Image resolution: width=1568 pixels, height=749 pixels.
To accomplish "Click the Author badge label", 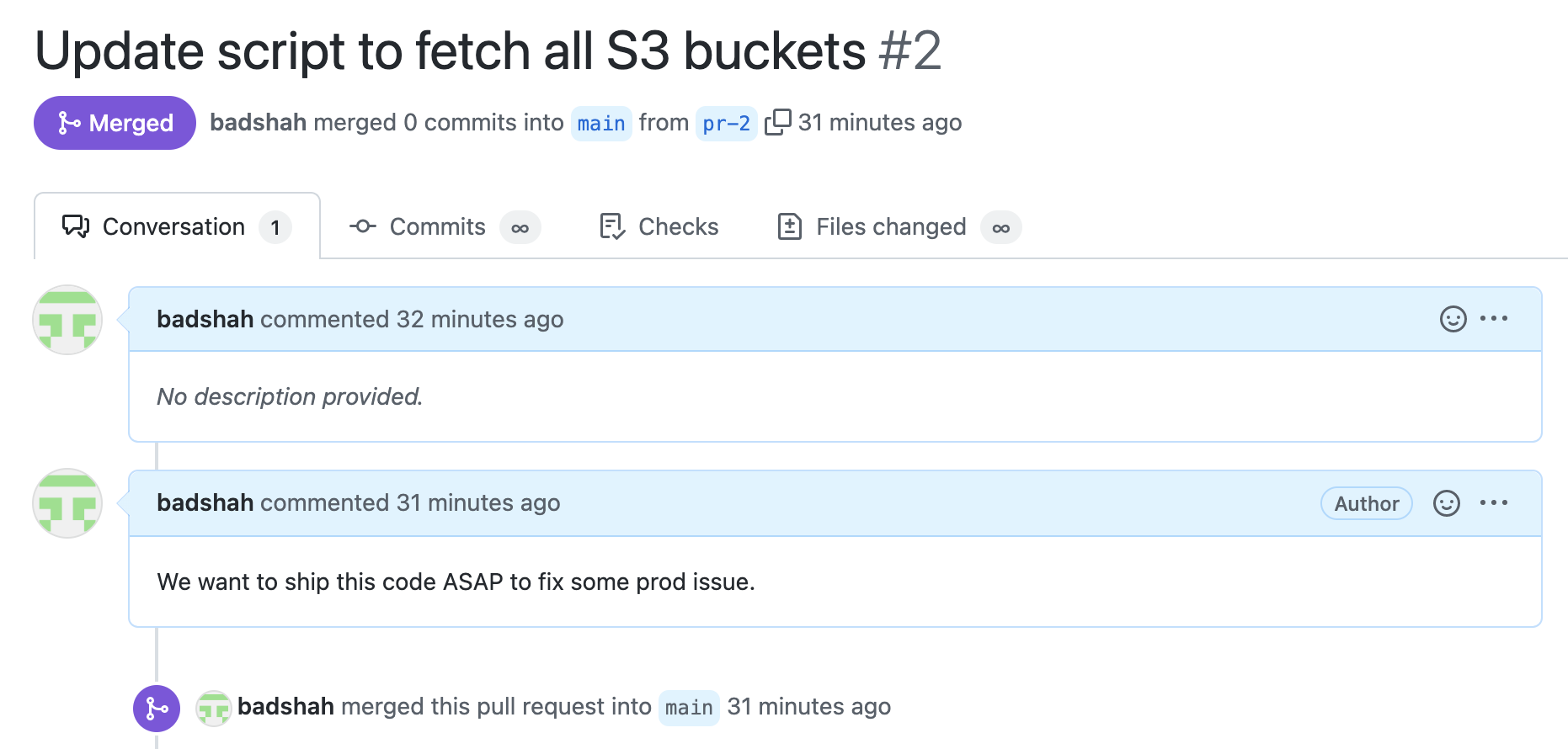I will click(1366, 503).
